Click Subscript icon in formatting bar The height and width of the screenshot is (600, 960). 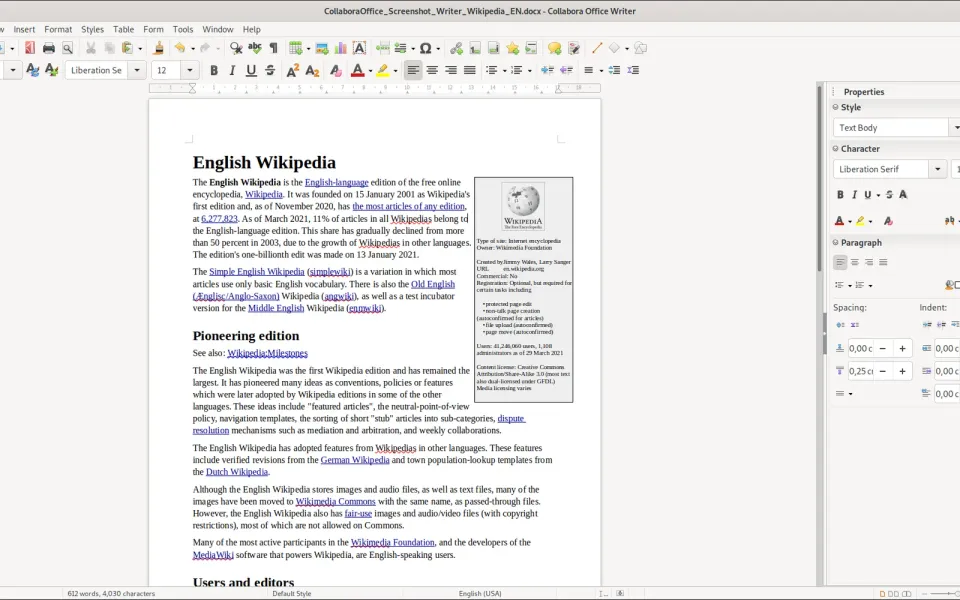pyautogui.click(x=312, y=70)
